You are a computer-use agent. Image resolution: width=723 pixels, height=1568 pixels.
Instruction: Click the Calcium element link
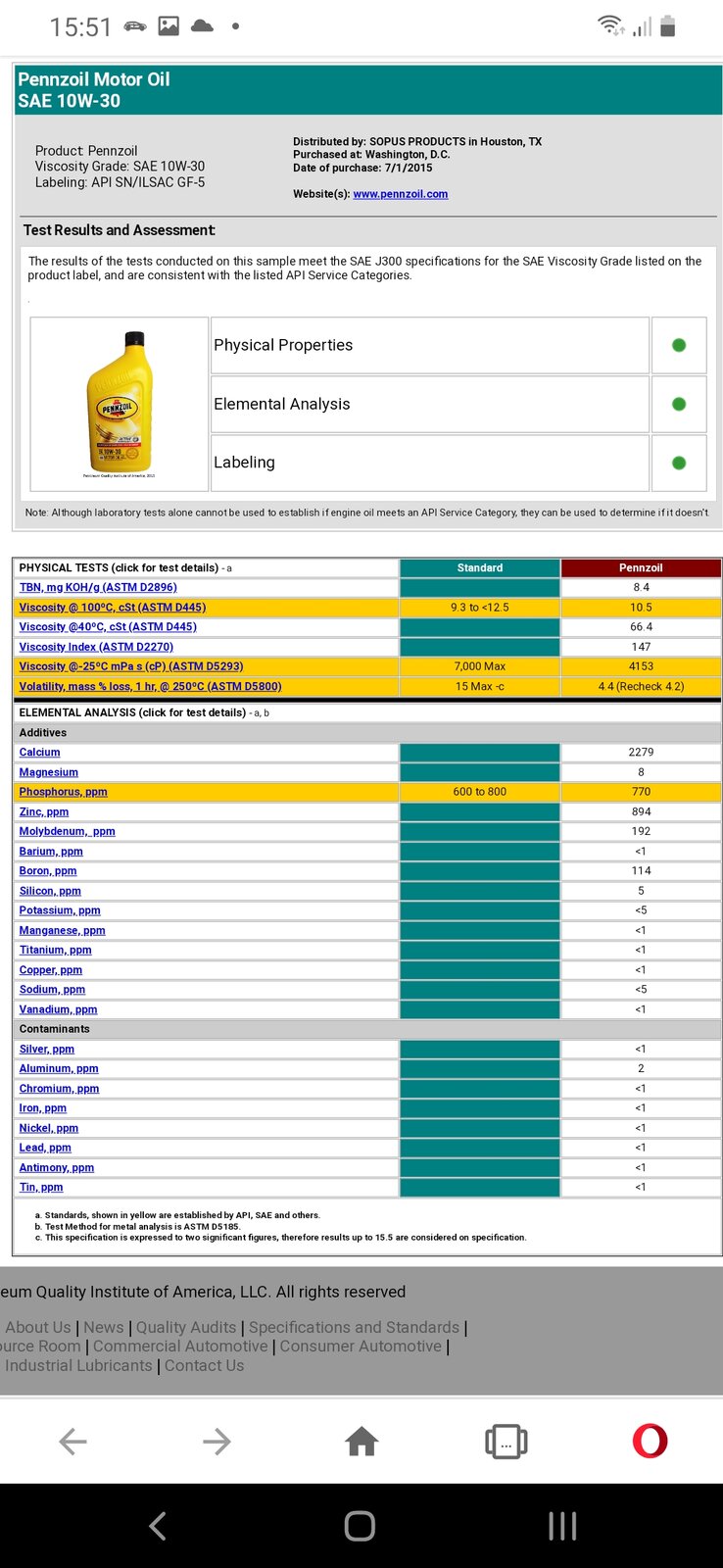(39, 752)
